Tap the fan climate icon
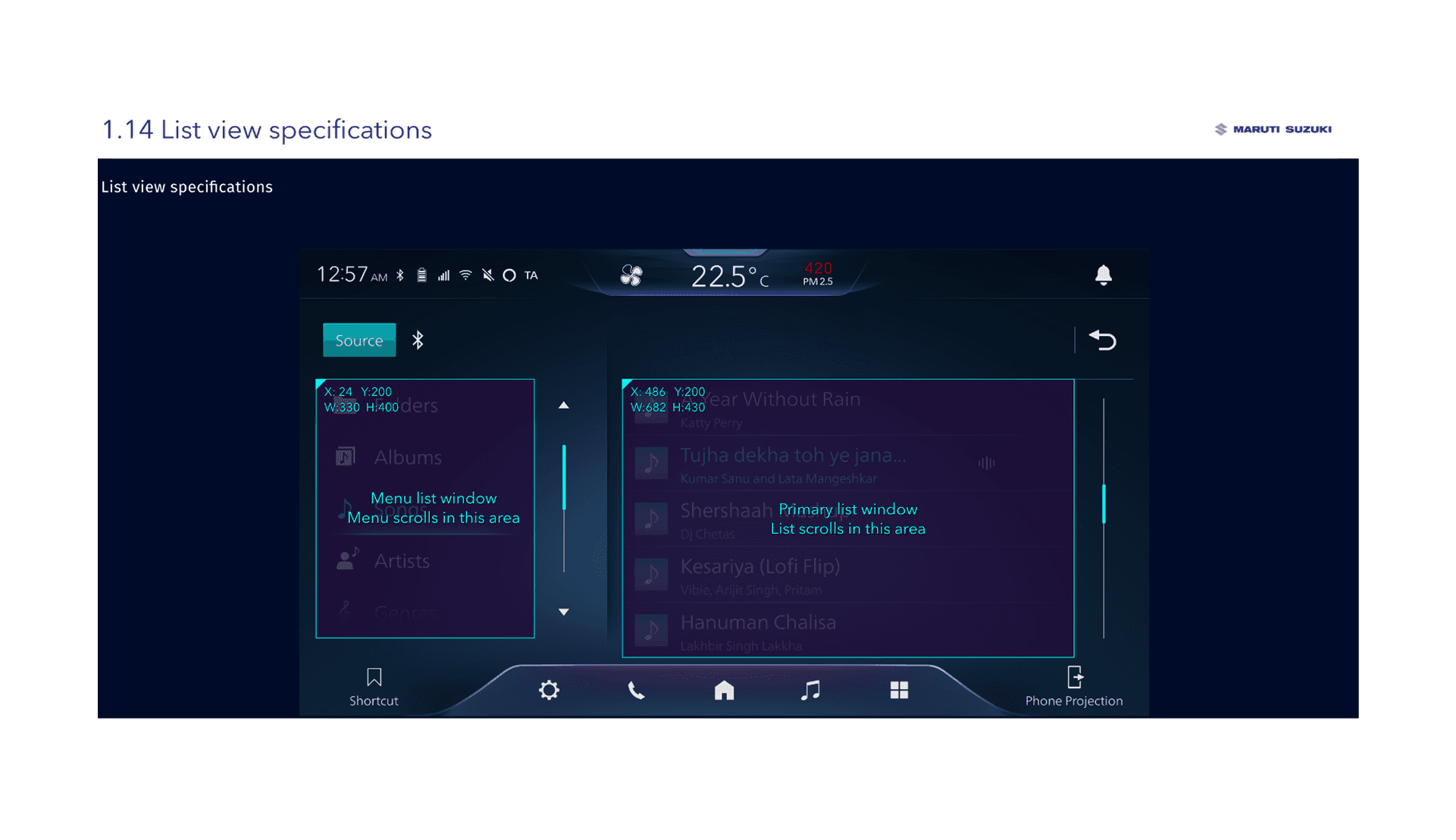 tap(631, 275)
